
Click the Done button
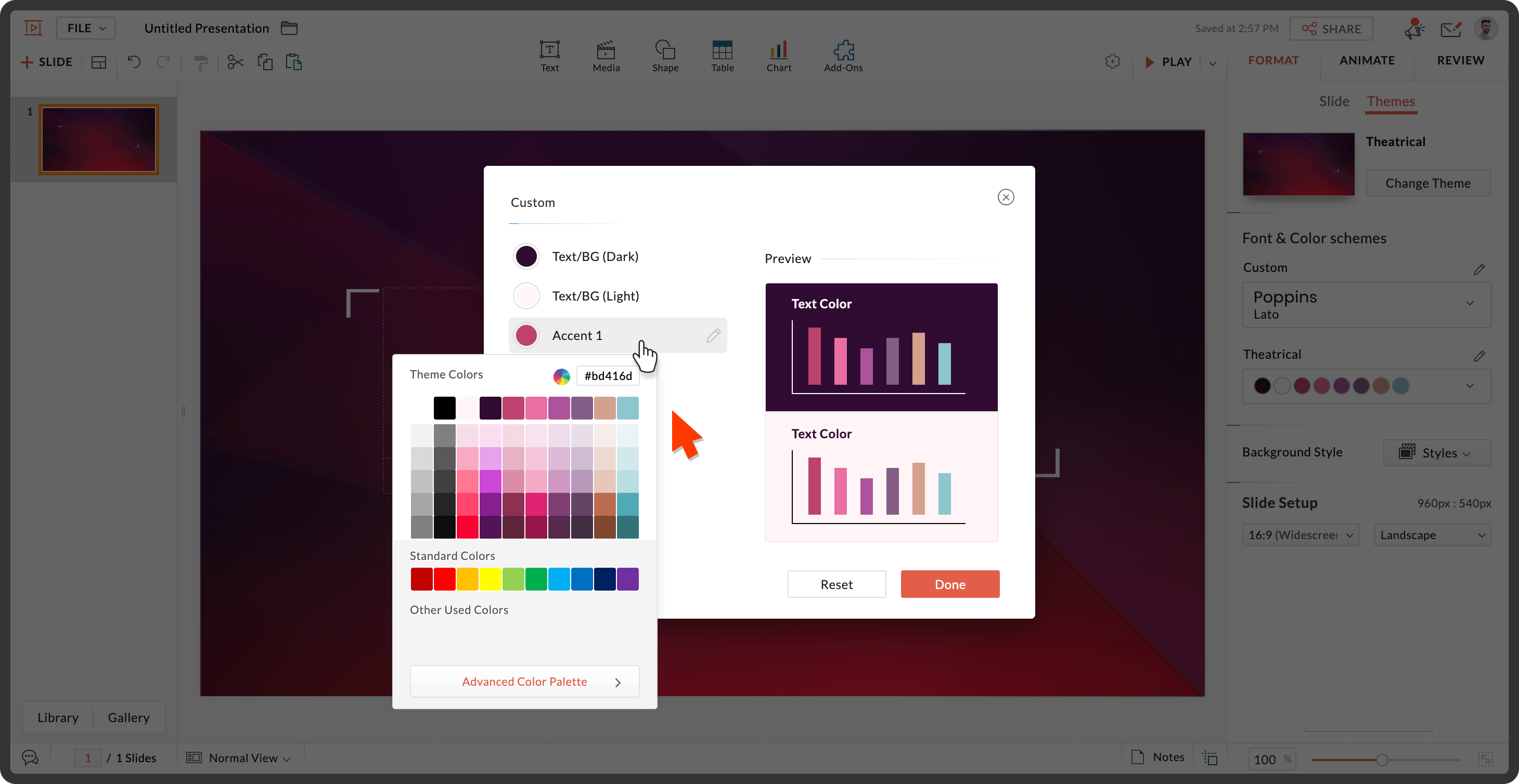[949, 584]
